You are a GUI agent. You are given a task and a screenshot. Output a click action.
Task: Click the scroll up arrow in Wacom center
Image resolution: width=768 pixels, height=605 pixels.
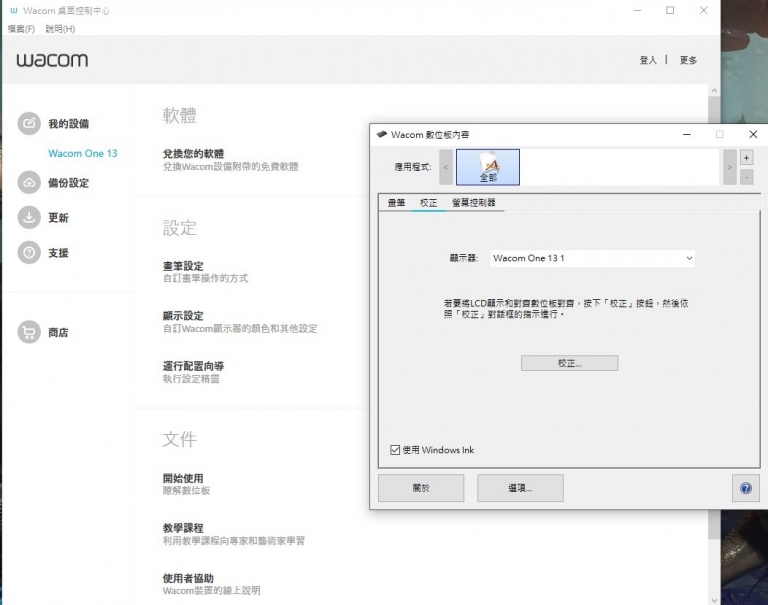click(x=714, y=91)
